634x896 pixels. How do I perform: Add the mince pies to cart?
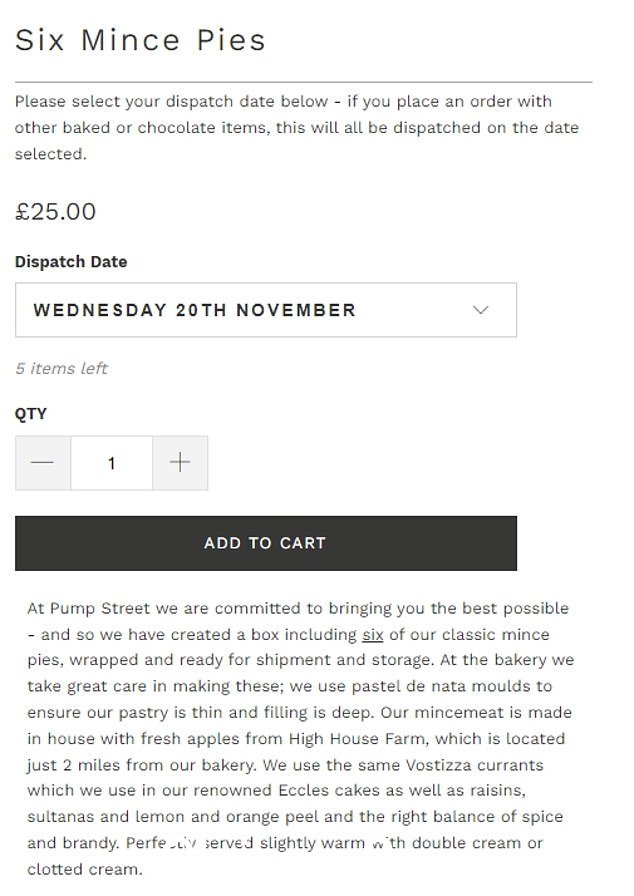[x=266, y=543]
